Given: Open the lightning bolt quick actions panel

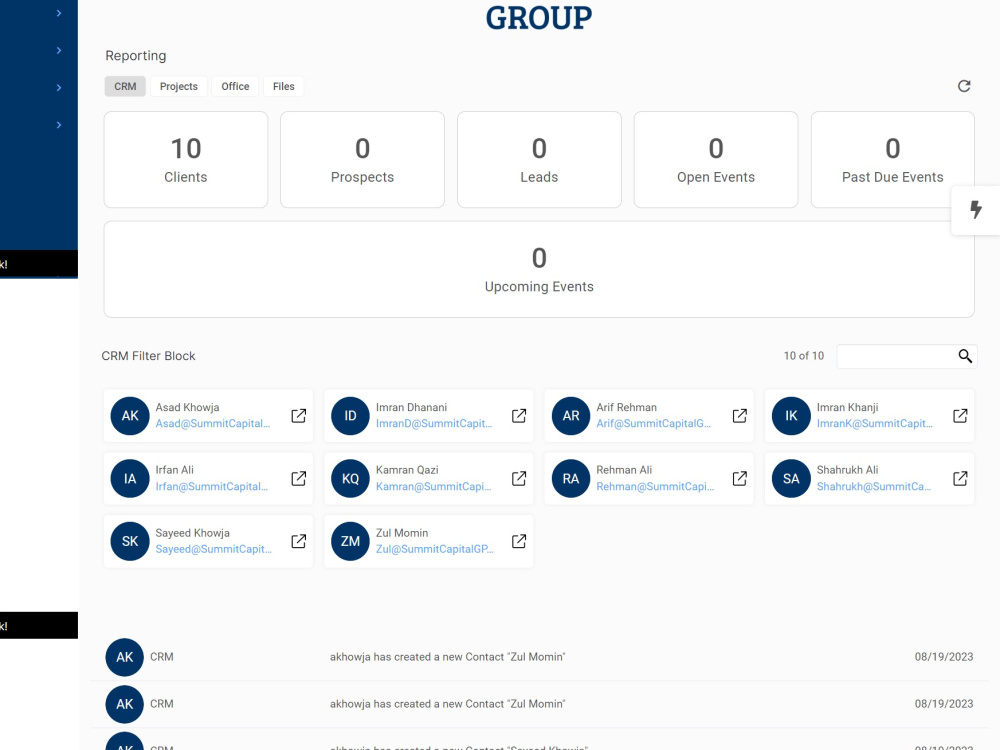Looking at the screenshot, I should coord(975,210).
